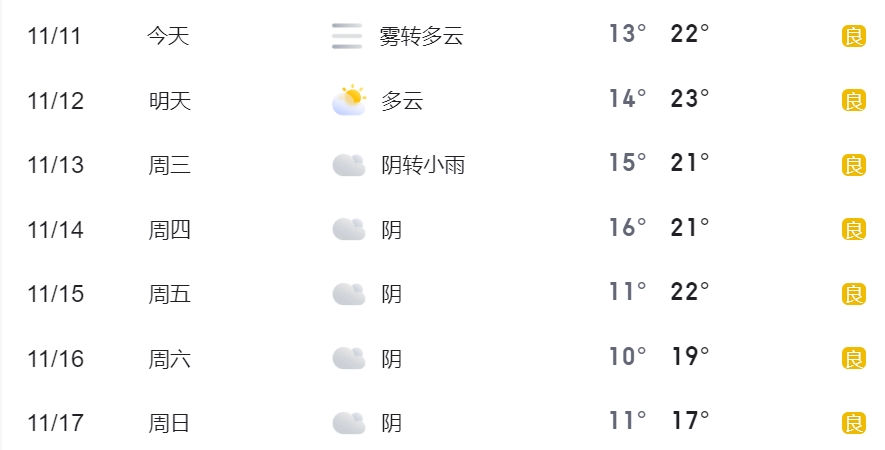Viewport: 885px width, 450px height.
Task: Select the 明天 forecast row label
Action: click(170, 101)
